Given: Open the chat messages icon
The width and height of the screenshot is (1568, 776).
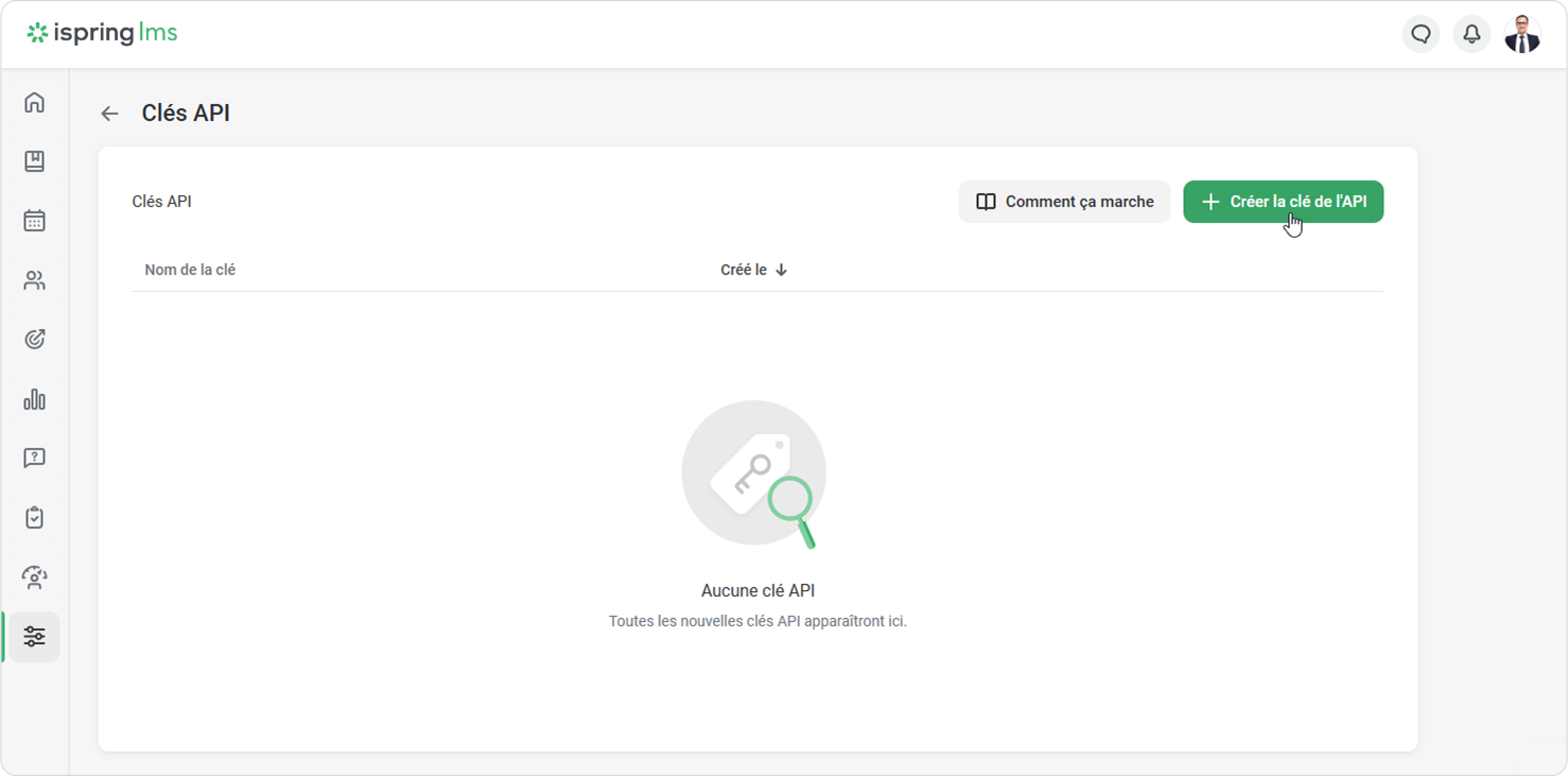Looking at the screenshot, I should [x=1421, y=34].
